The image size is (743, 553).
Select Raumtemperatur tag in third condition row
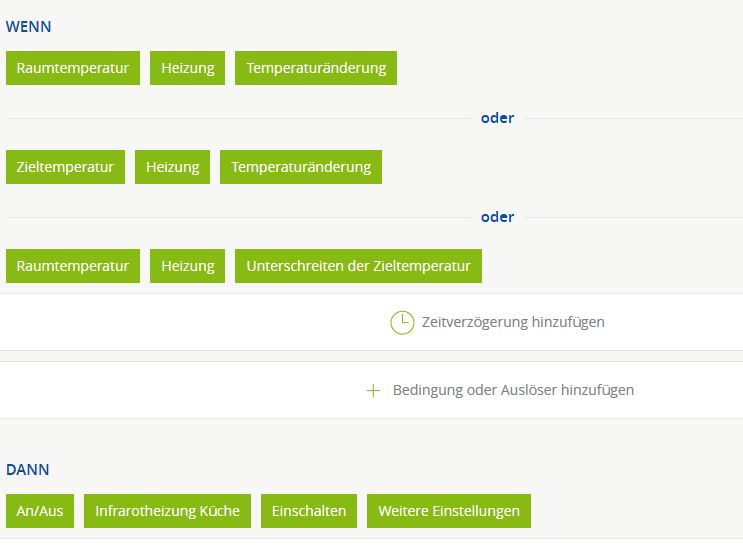tap(73, 266)
